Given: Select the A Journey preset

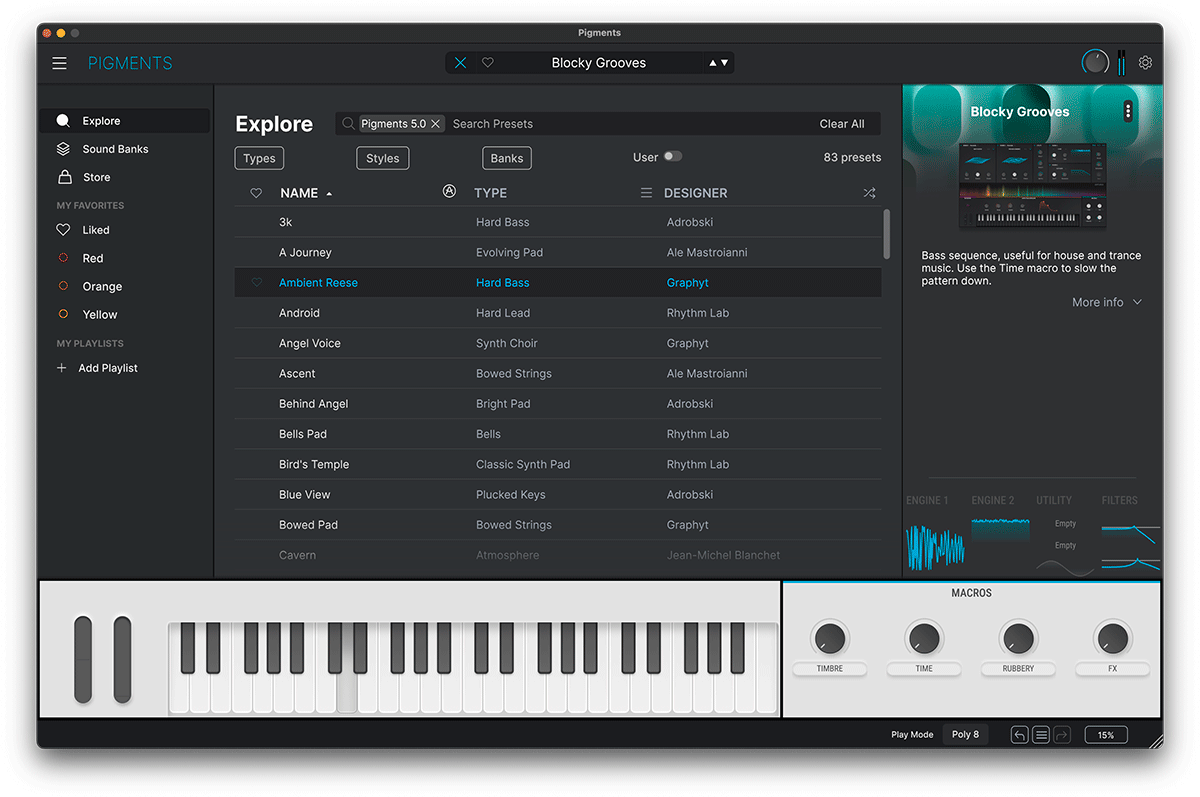Looking at the screenshot, I should (x=558, y=253).
